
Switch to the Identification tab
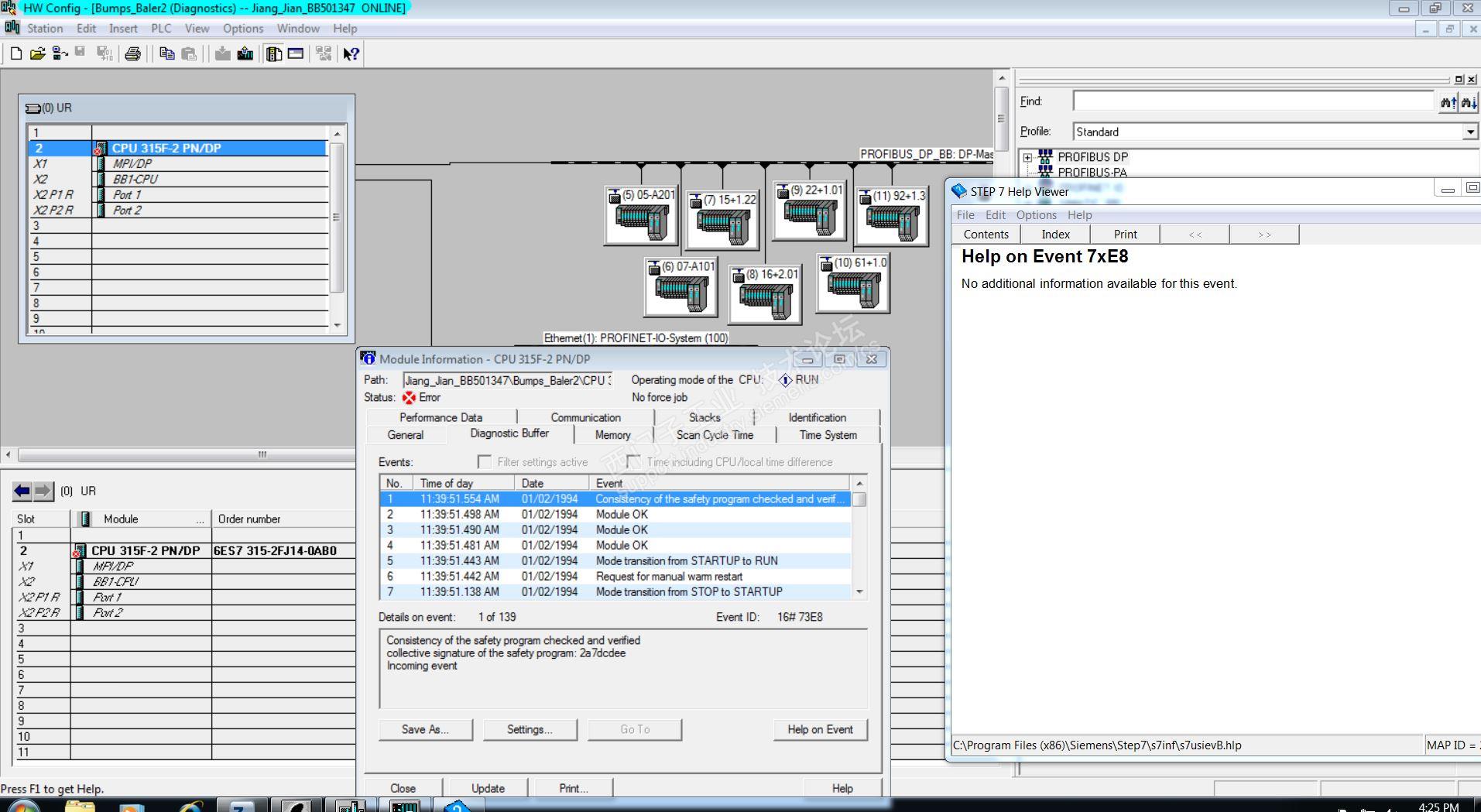tap(818, 417)
